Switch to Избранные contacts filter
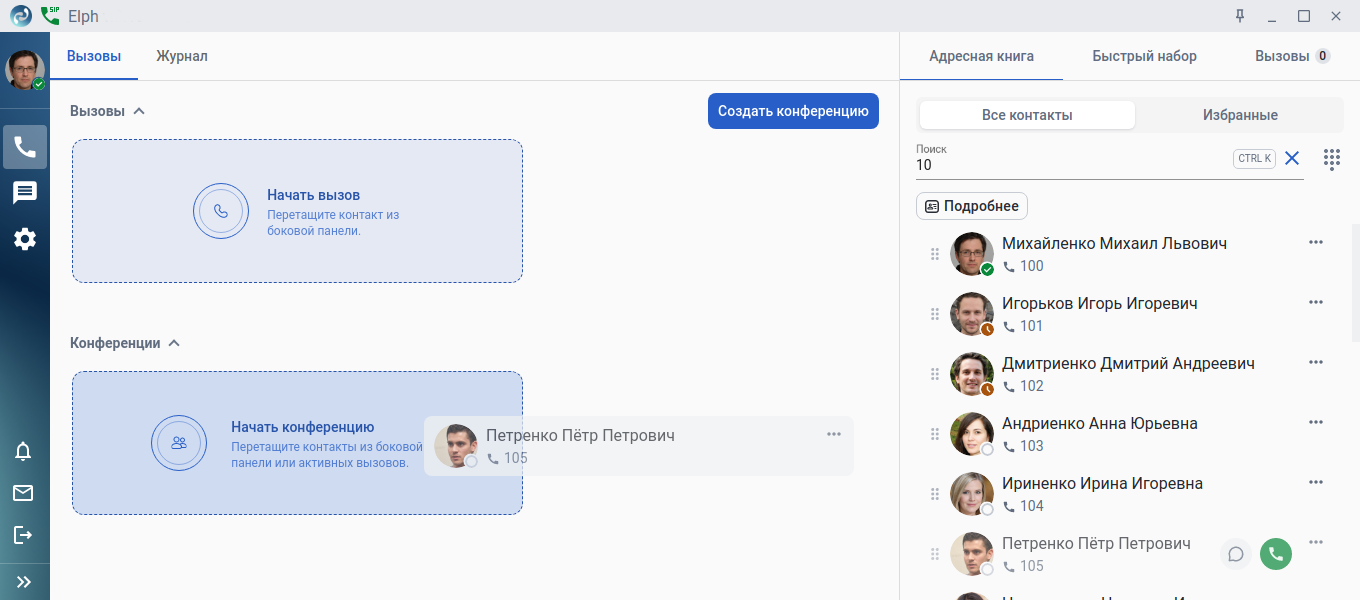 pos(1240,115)
